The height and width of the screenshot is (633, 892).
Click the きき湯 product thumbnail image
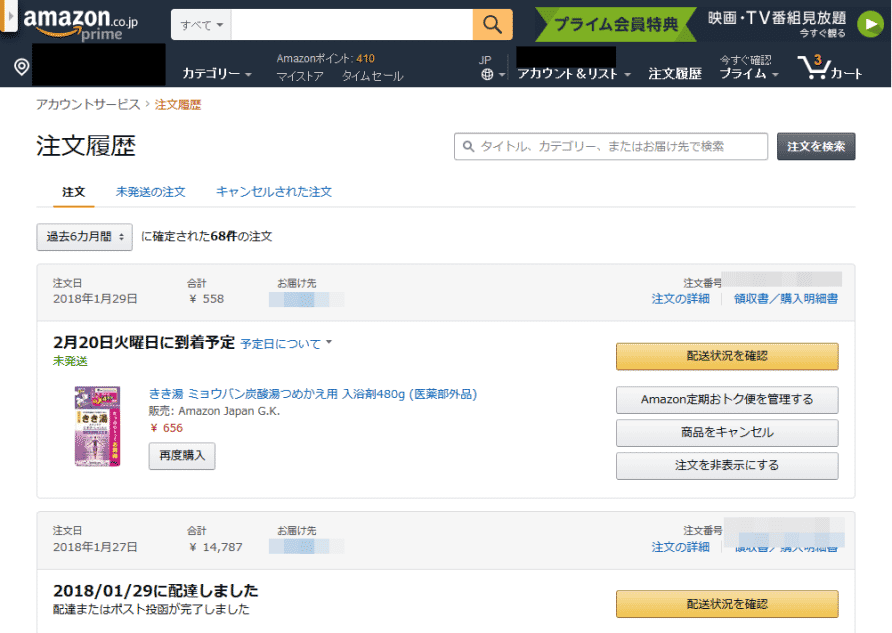click(x=97, y=426)
